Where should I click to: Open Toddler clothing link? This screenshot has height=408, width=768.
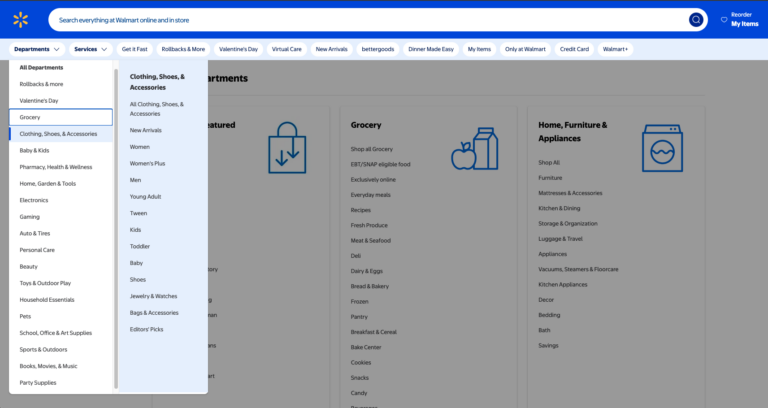(x=140, y=247)
